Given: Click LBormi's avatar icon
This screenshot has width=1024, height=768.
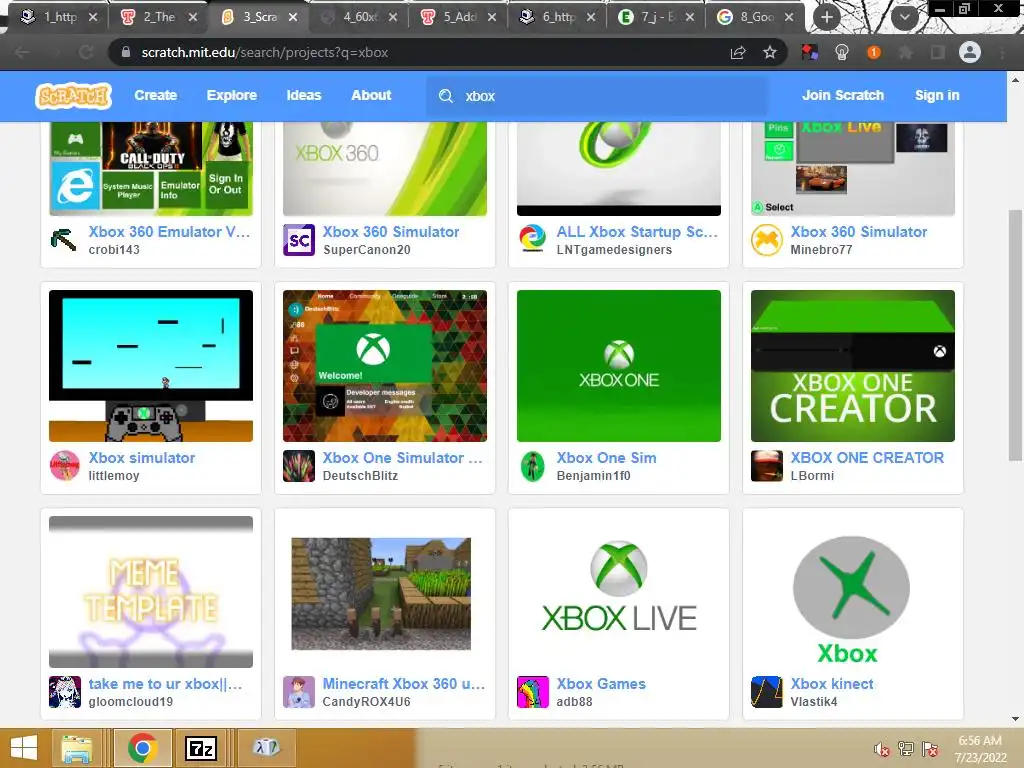Looking at the screenshot, I should (x=767, y=466).
